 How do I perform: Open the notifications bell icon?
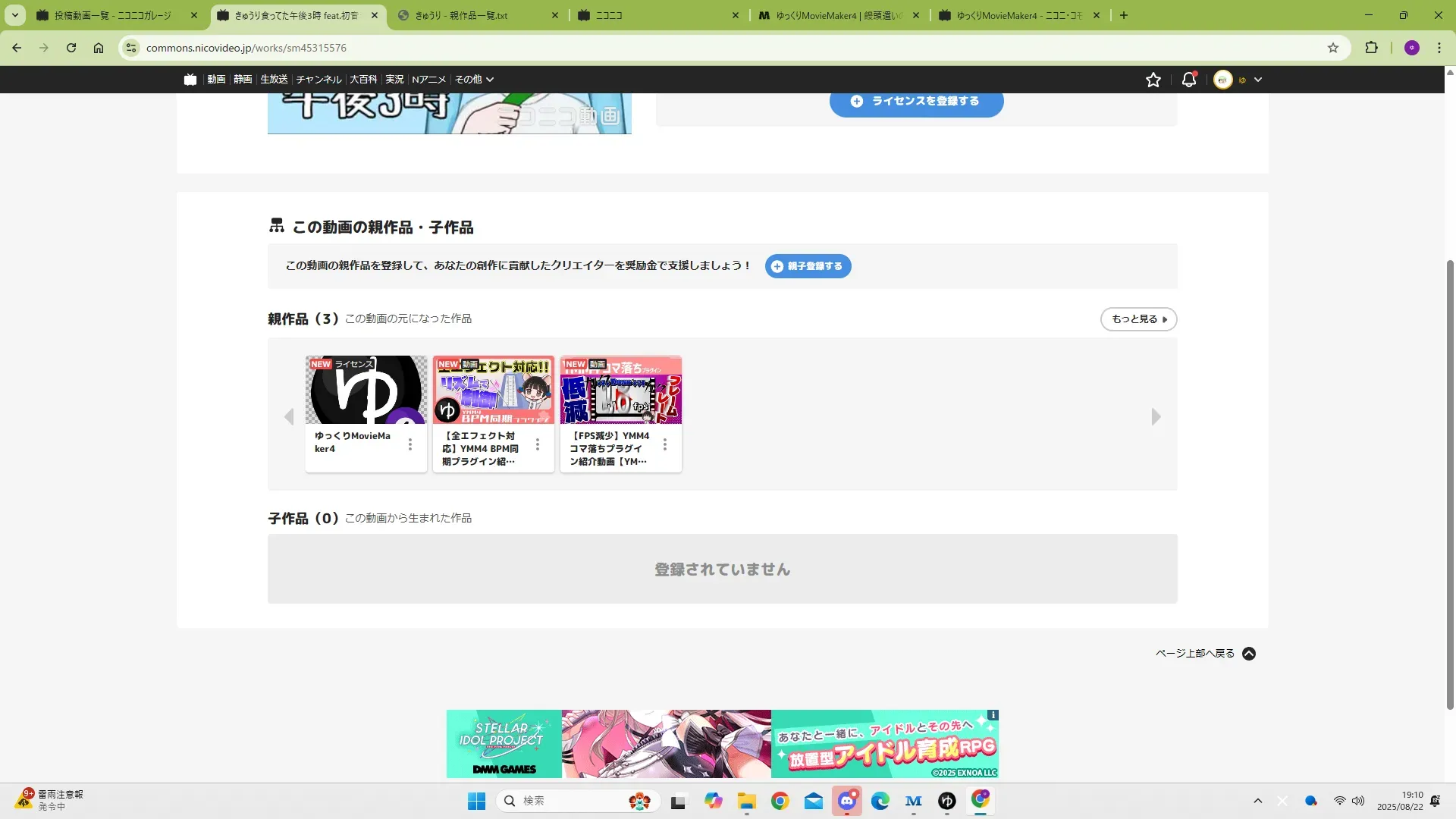pyautogui.click(x=1188, y=80)
